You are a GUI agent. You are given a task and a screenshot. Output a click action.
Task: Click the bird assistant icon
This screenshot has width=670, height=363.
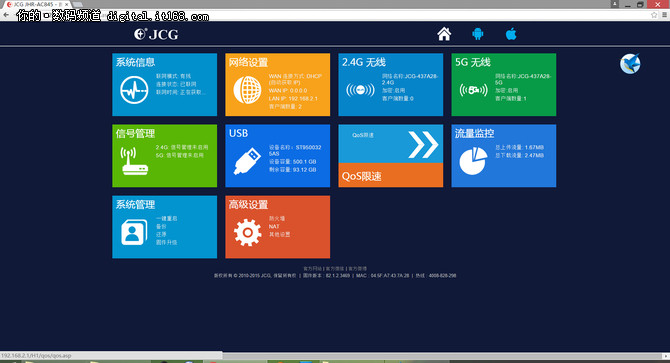point(630,64)
